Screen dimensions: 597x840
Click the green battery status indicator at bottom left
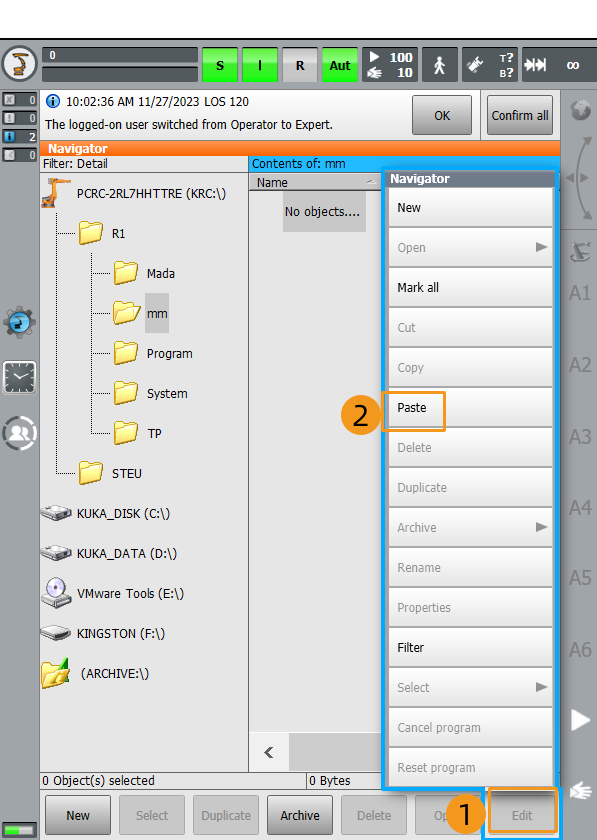tap(19, 830)
